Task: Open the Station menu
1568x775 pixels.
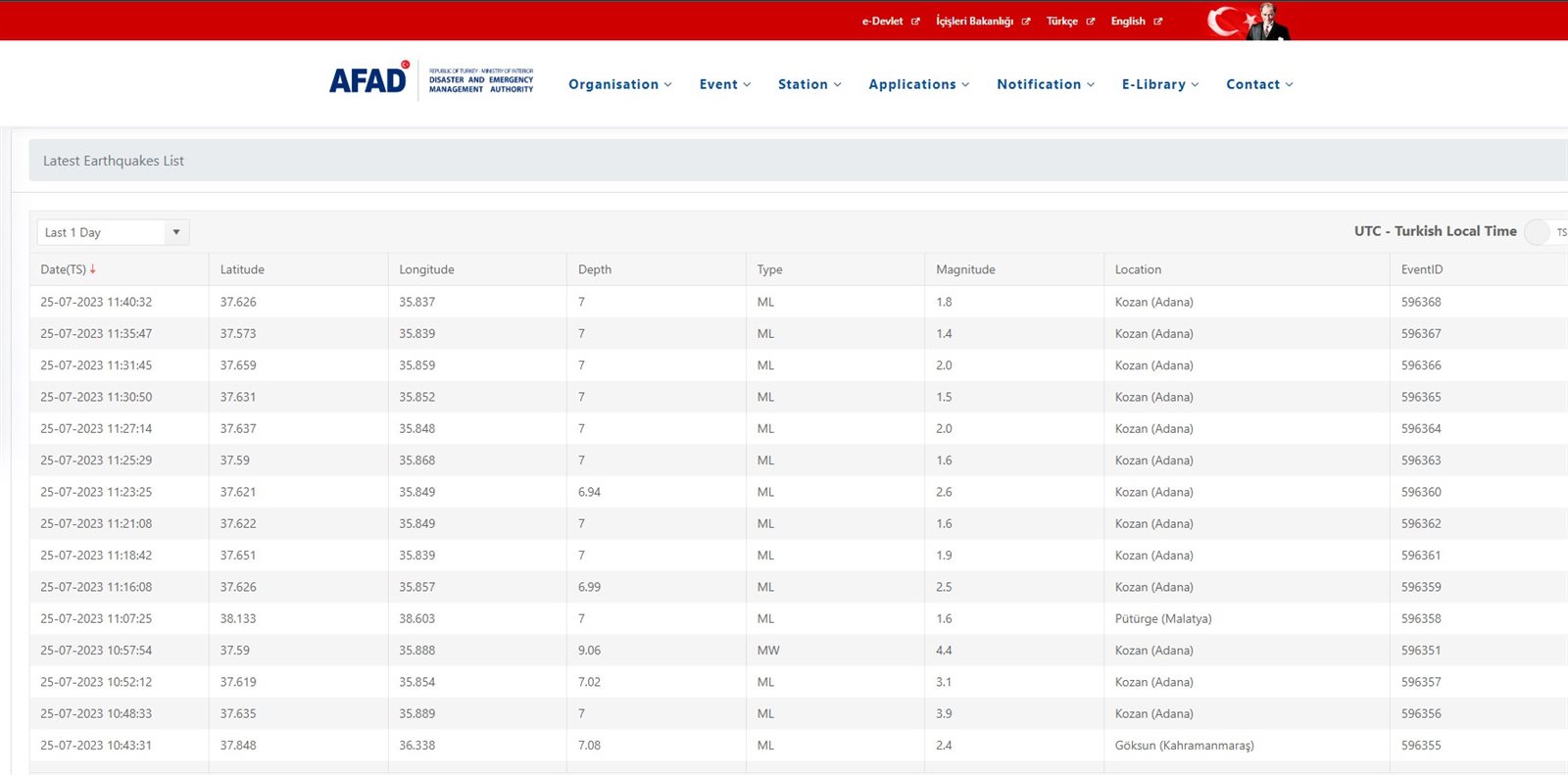Action: [808, 84]
